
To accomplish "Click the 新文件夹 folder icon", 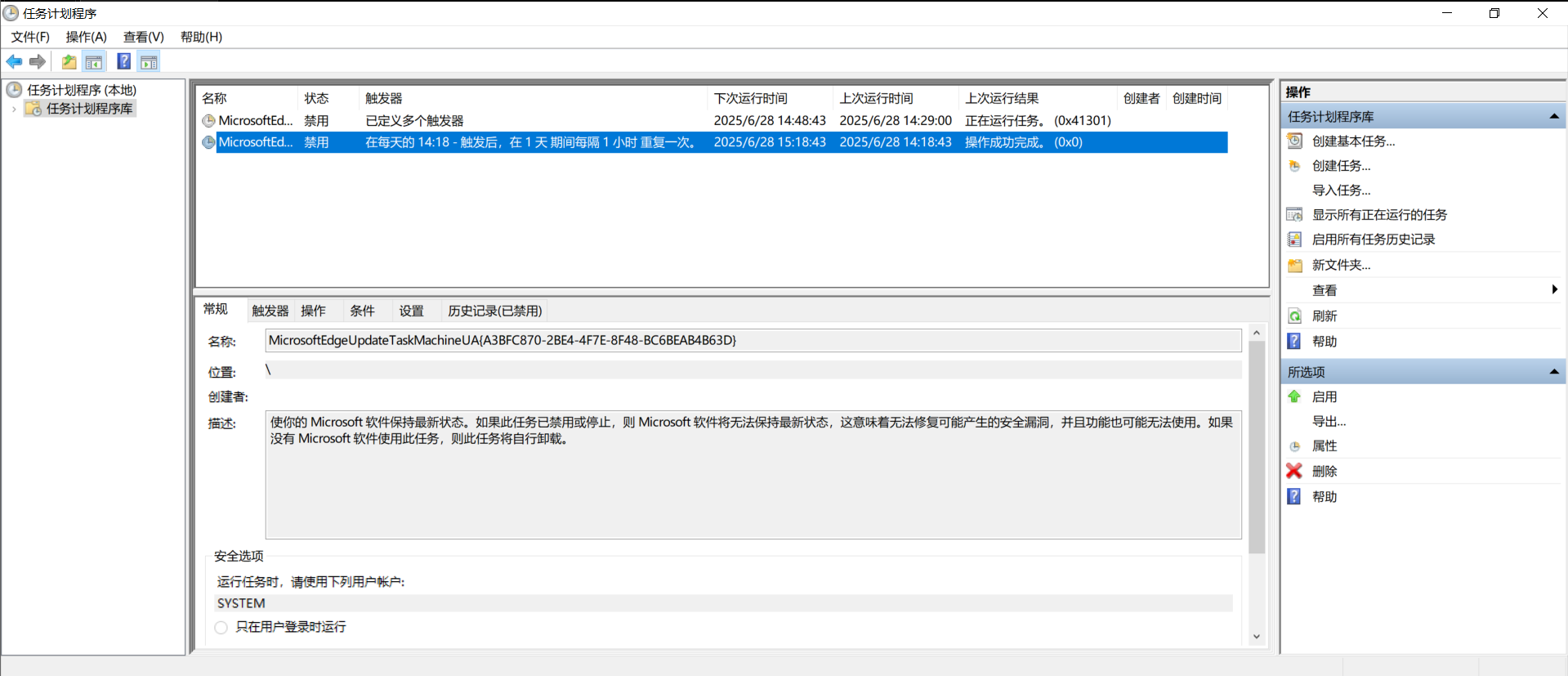I will pos(1295,265).
